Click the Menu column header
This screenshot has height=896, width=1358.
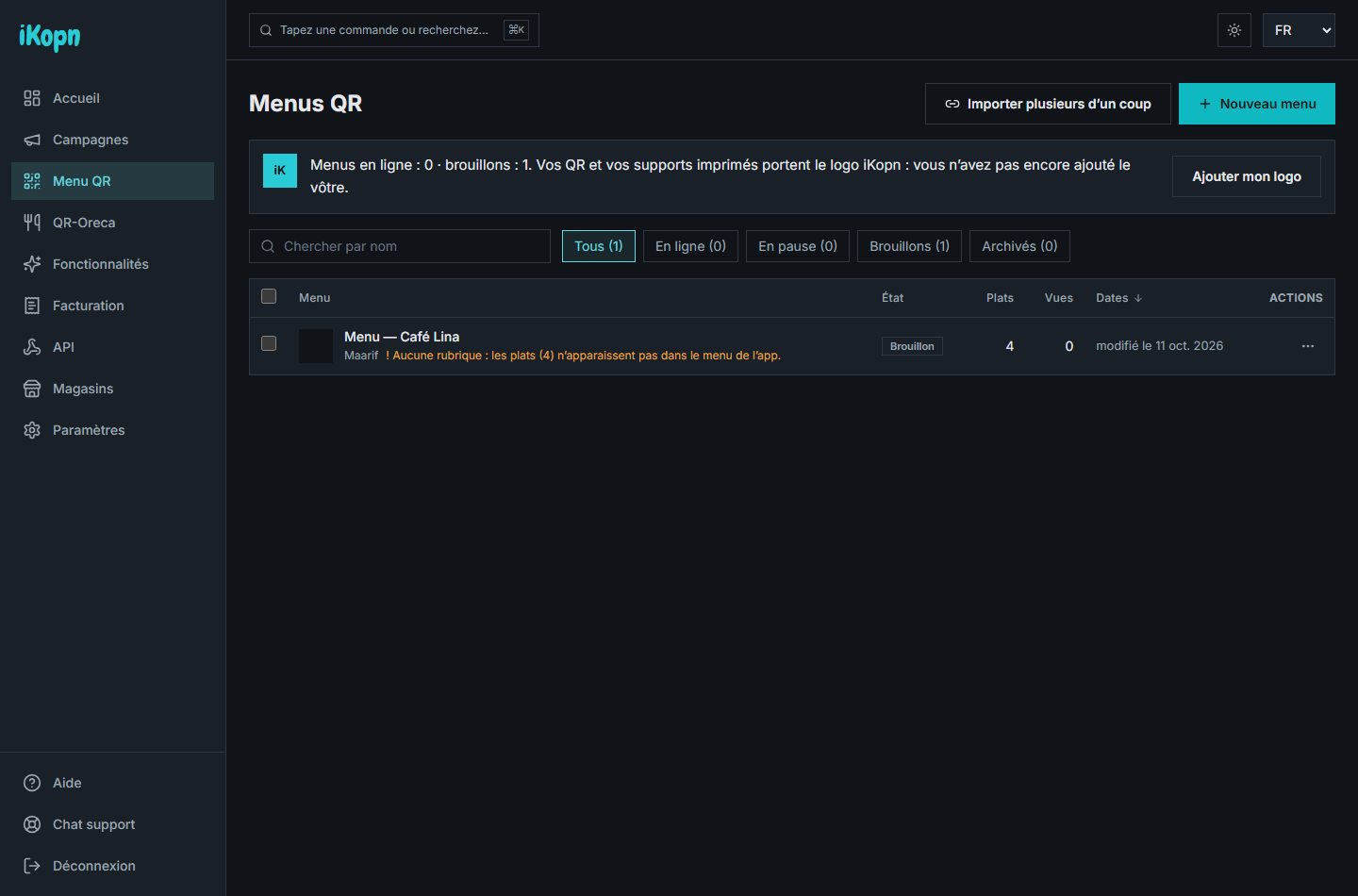tap(314, 298)
